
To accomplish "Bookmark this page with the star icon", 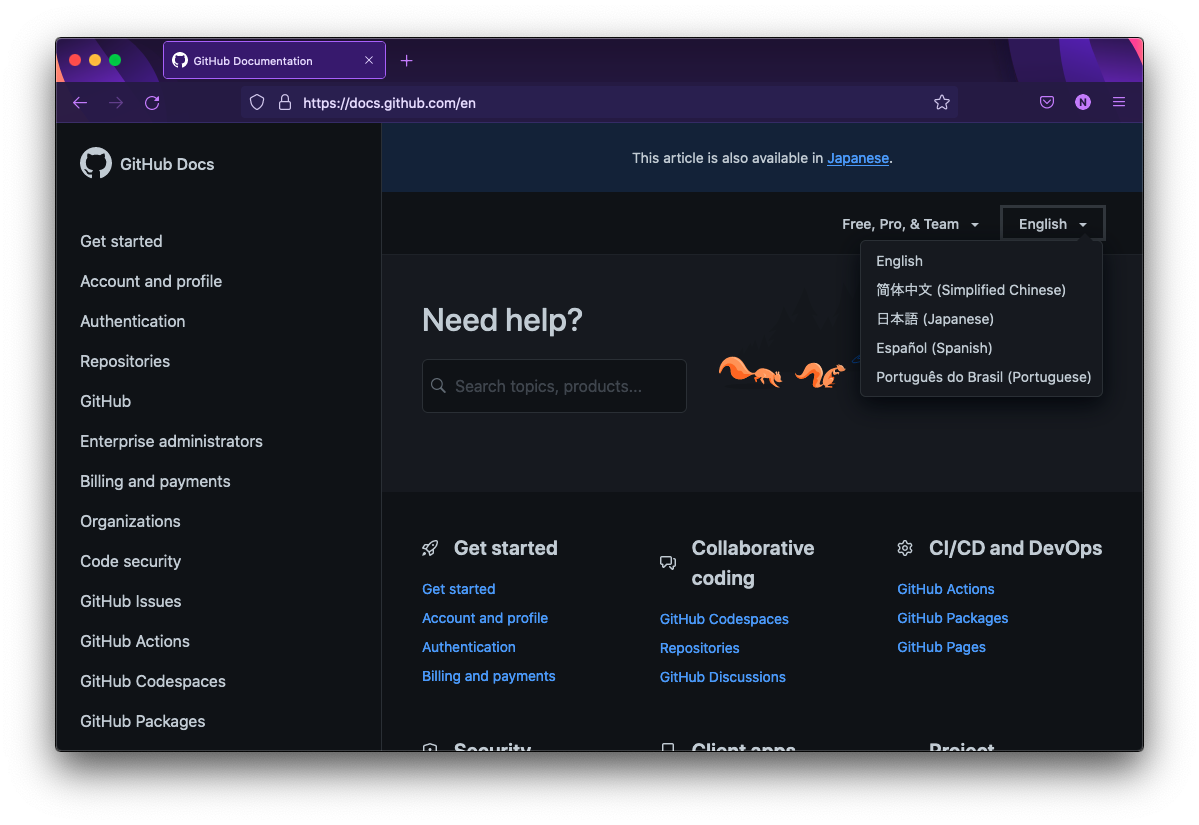I will tap(941, 102).
